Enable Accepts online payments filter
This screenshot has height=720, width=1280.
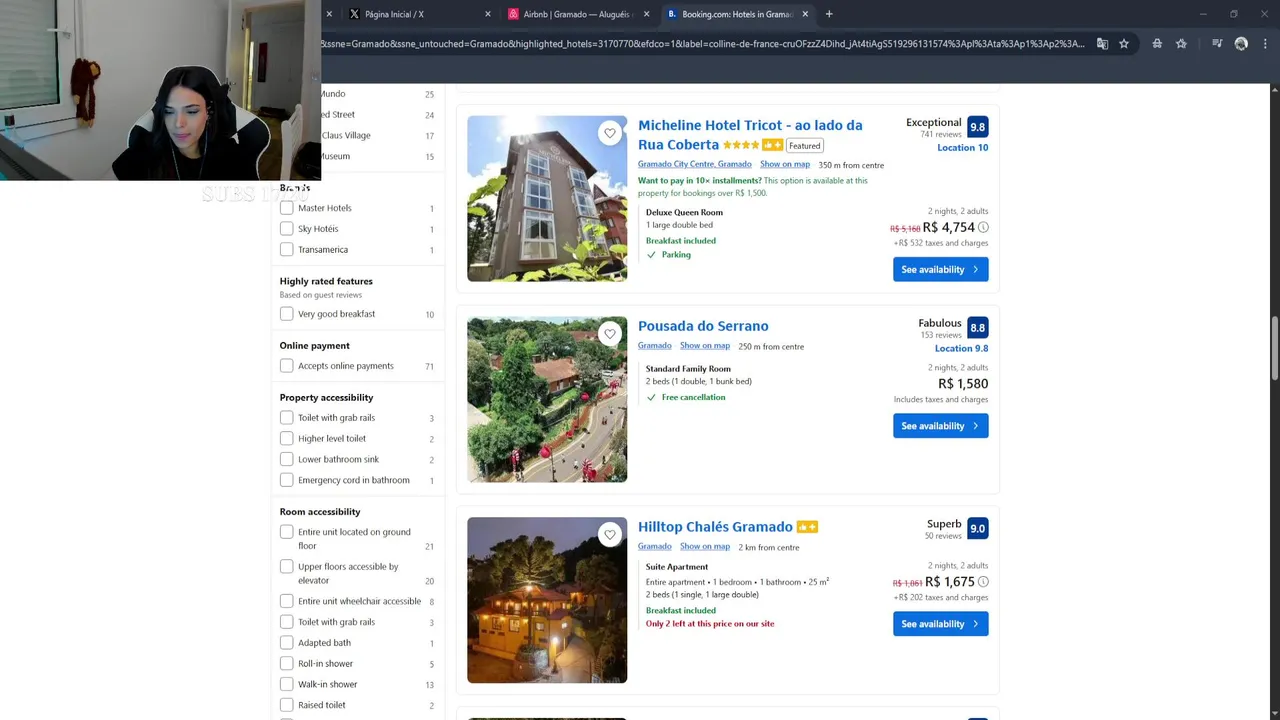click(287, 366)
